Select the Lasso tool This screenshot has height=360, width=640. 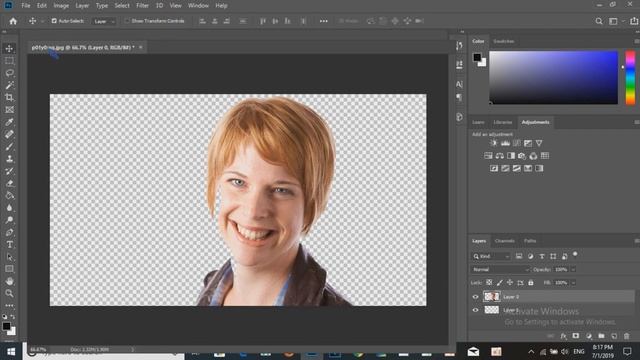(x=9, y=73)
